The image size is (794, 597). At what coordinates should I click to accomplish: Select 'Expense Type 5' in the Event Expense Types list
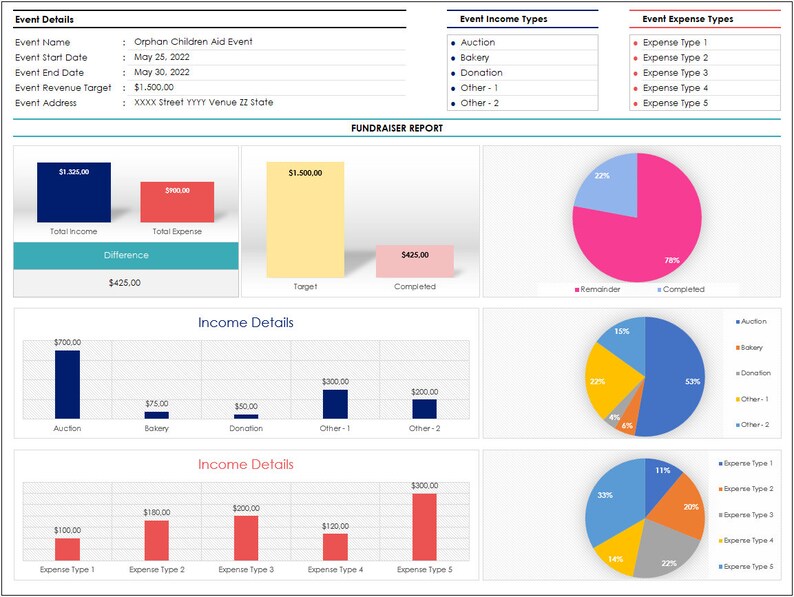tap(705, 103)
